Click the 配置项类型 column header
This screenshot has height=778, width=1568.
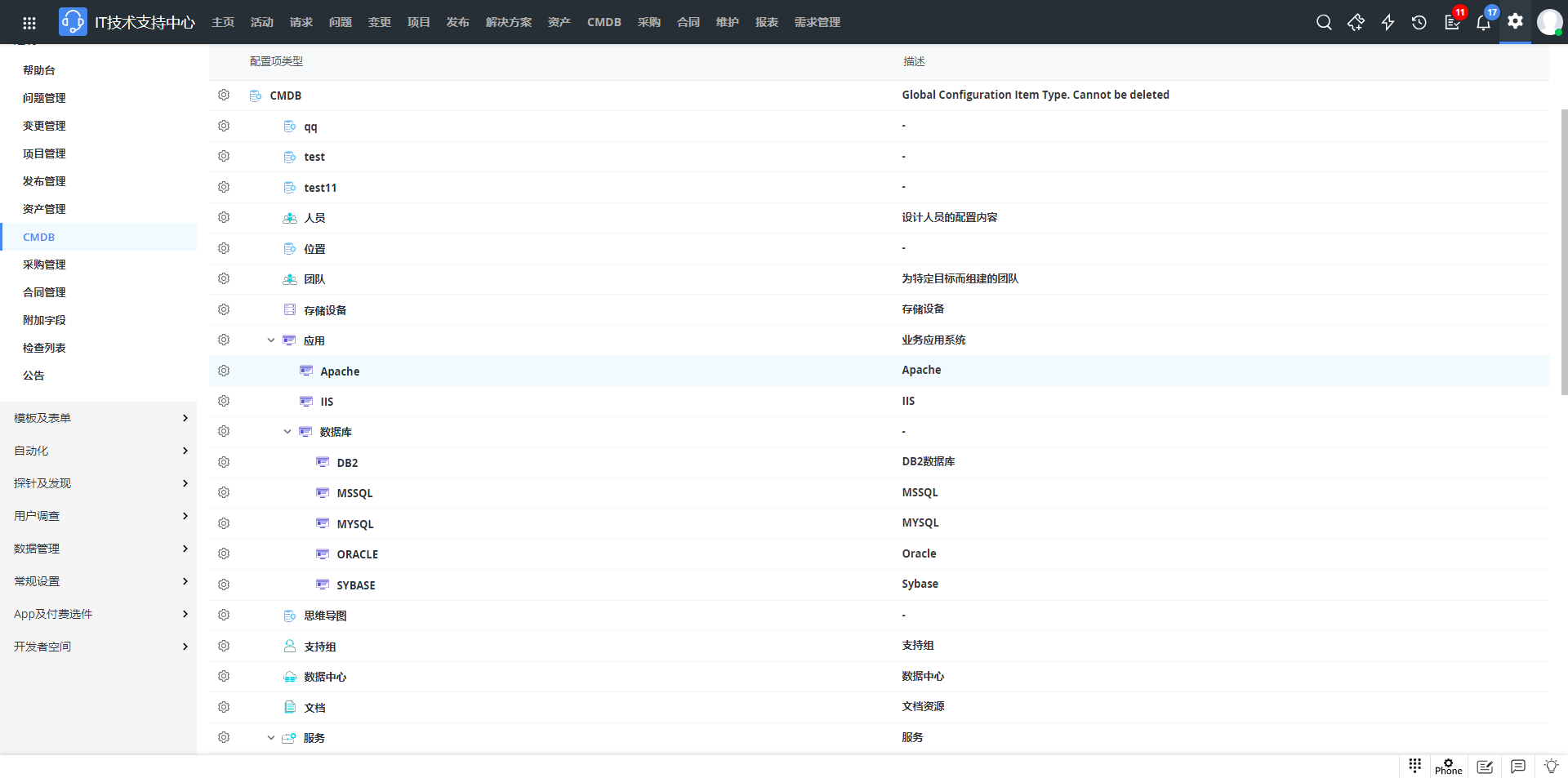click(276, 61)
